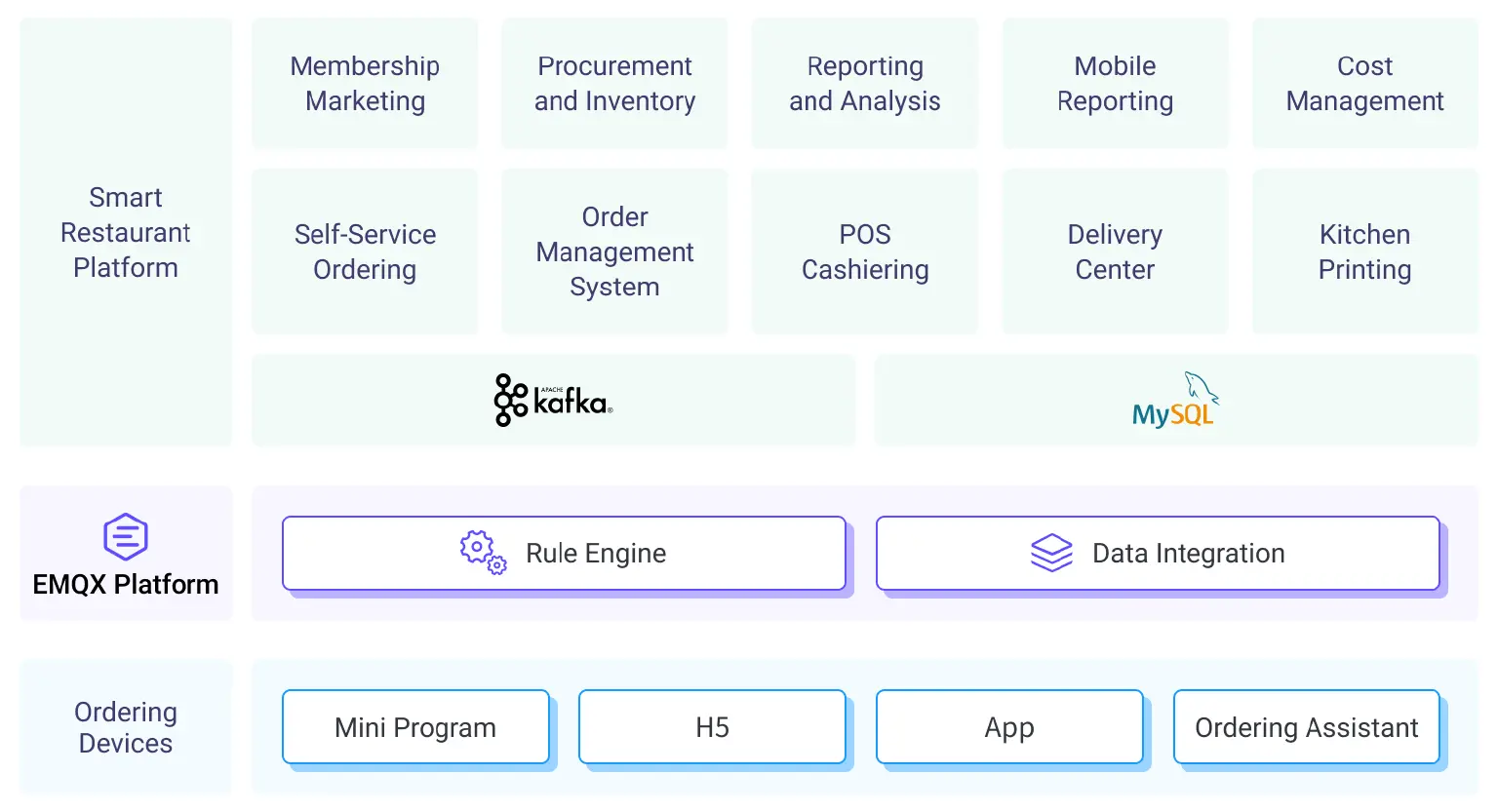Choose the H5 ordering device
This screenshot has height=812, width=1498.
click(x=712, y=727)
